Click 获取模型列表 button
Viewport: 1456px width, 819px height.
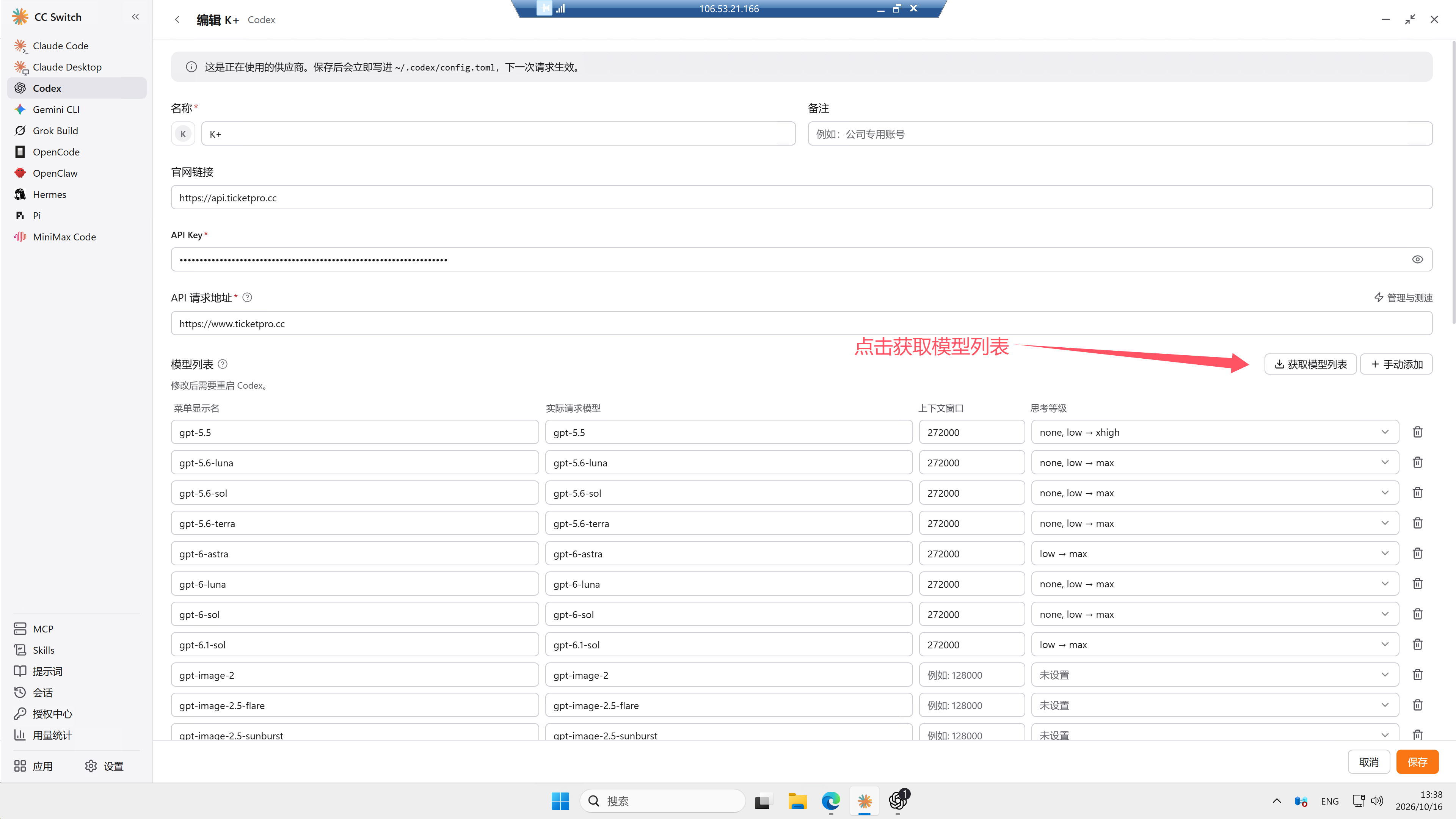coord(1310,364)
